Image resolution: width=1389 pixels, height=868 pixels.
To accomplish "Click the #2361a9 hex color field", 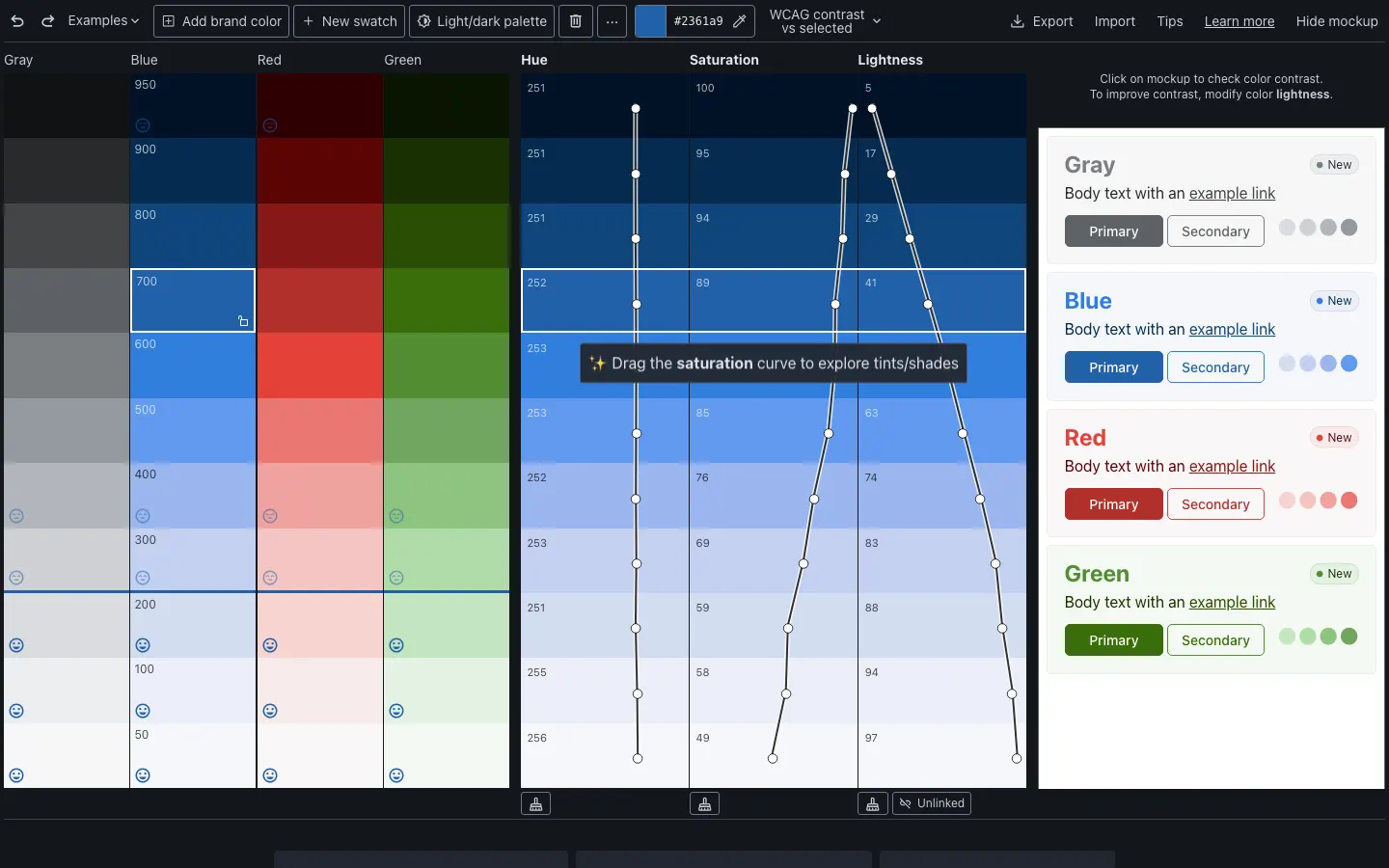I will click(697, 21).
